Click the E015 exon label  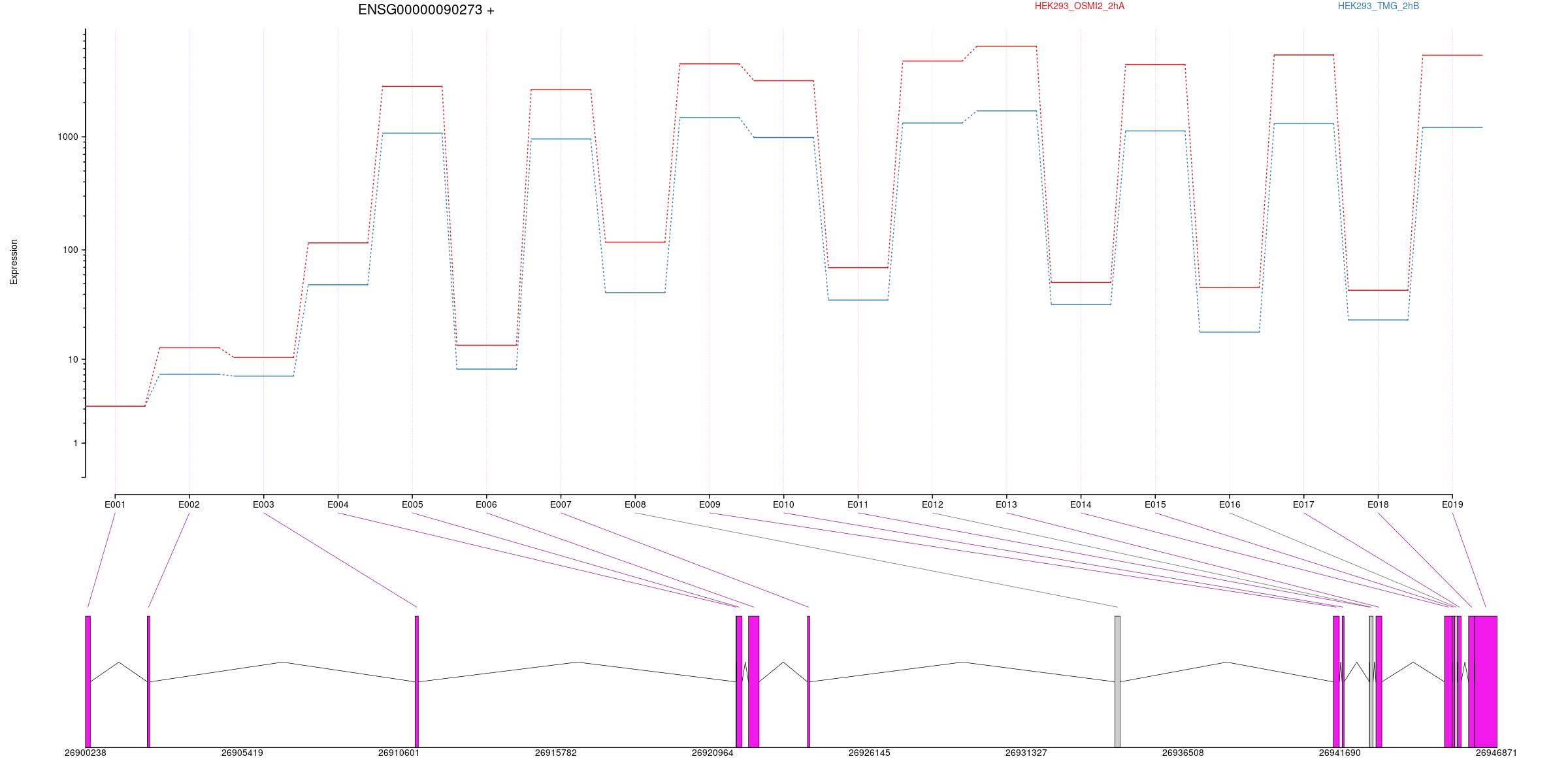[1155, 504]
